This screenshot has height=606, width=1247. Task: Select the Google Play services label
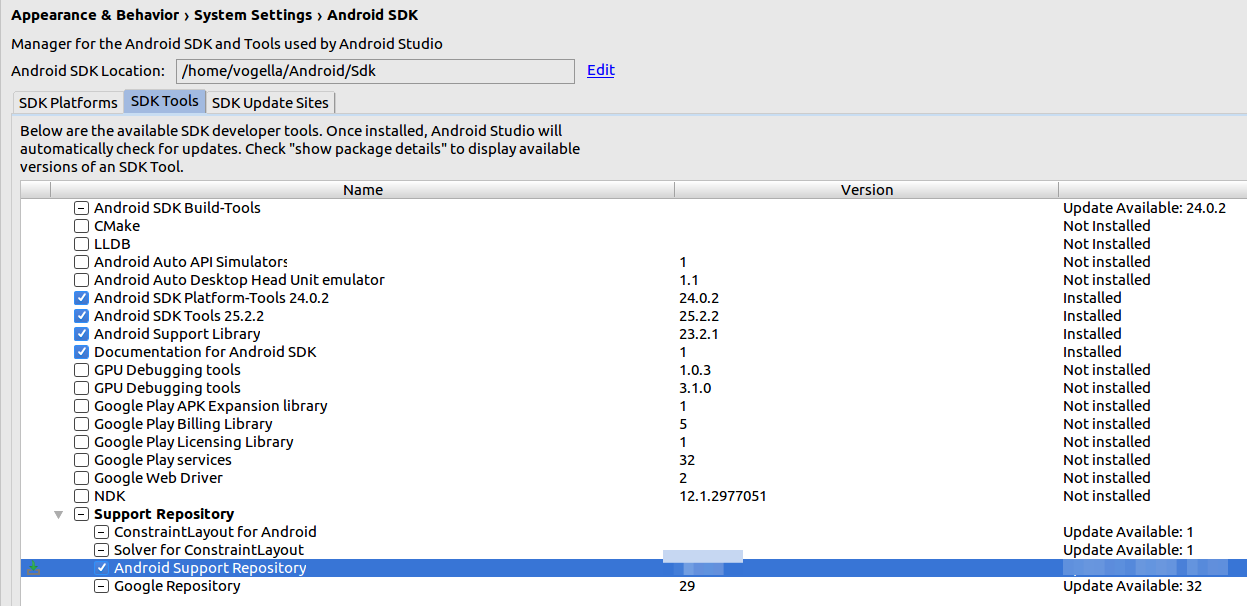(x=163, y=460)
